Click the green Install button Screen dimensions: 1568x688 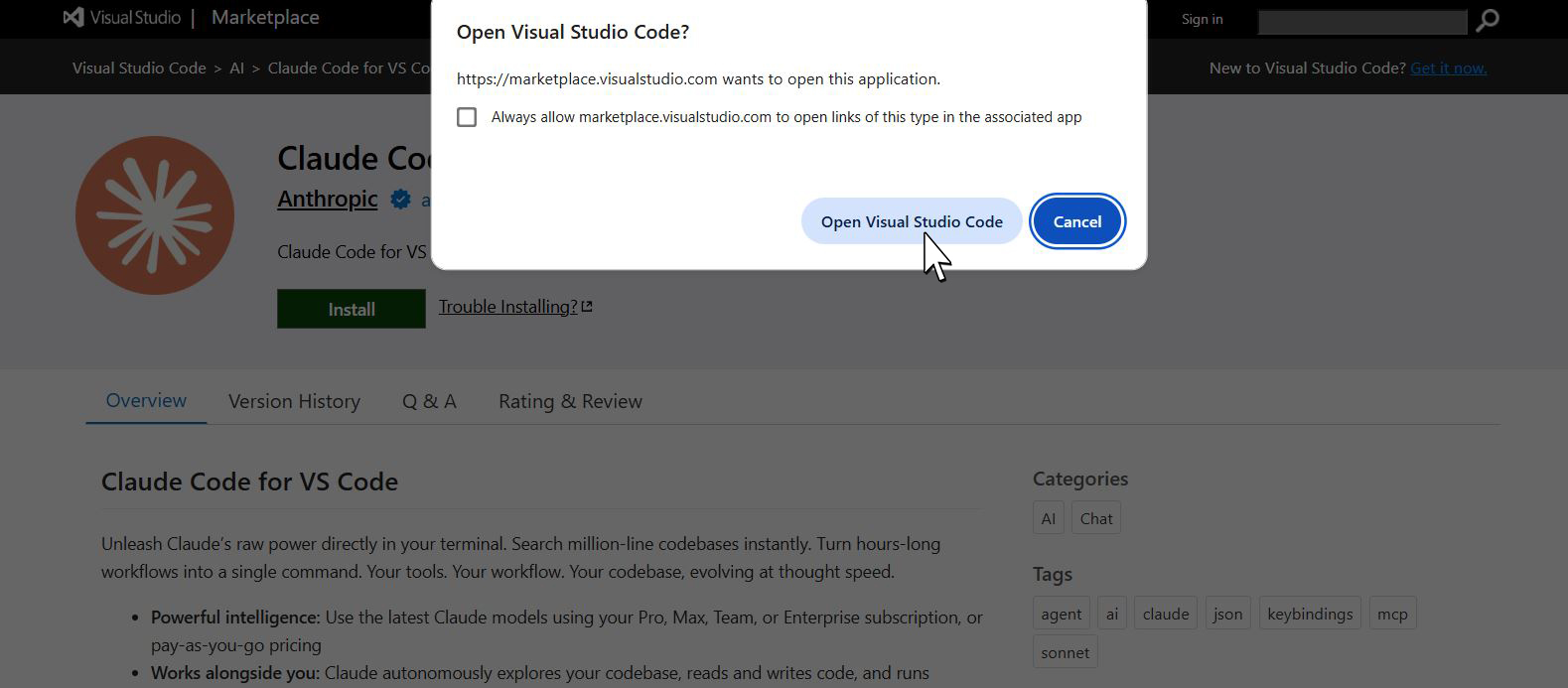click(351, 309)
